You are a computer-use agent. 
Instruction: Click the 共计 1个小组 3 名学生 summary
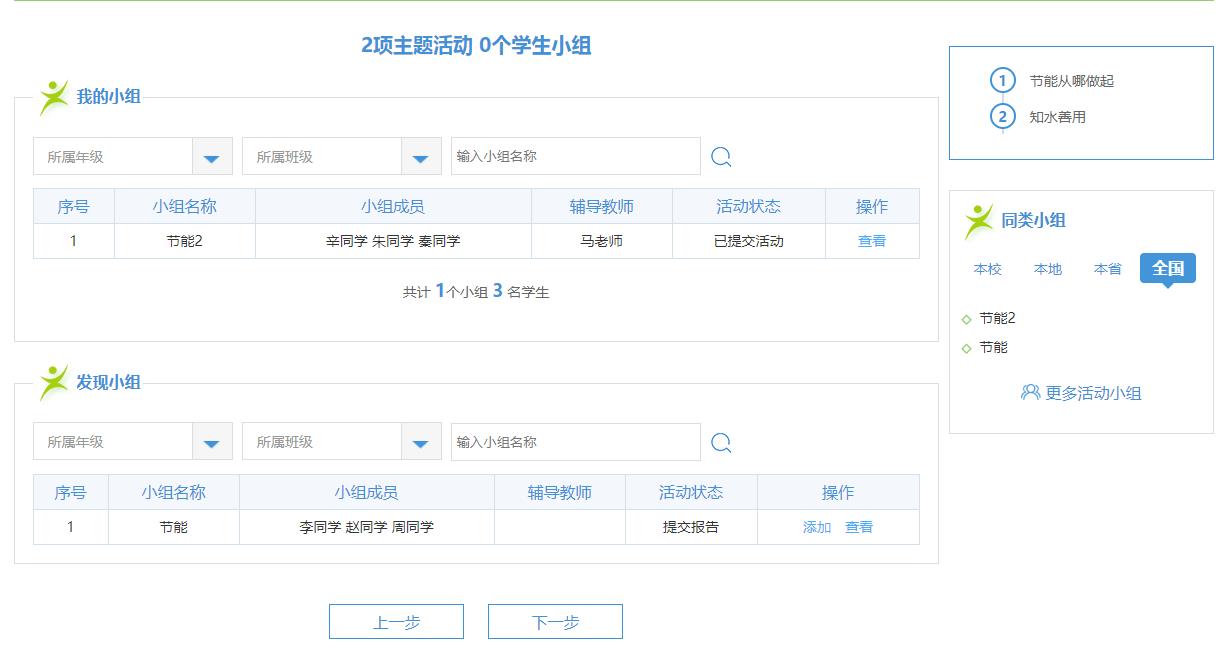[476, 292]
